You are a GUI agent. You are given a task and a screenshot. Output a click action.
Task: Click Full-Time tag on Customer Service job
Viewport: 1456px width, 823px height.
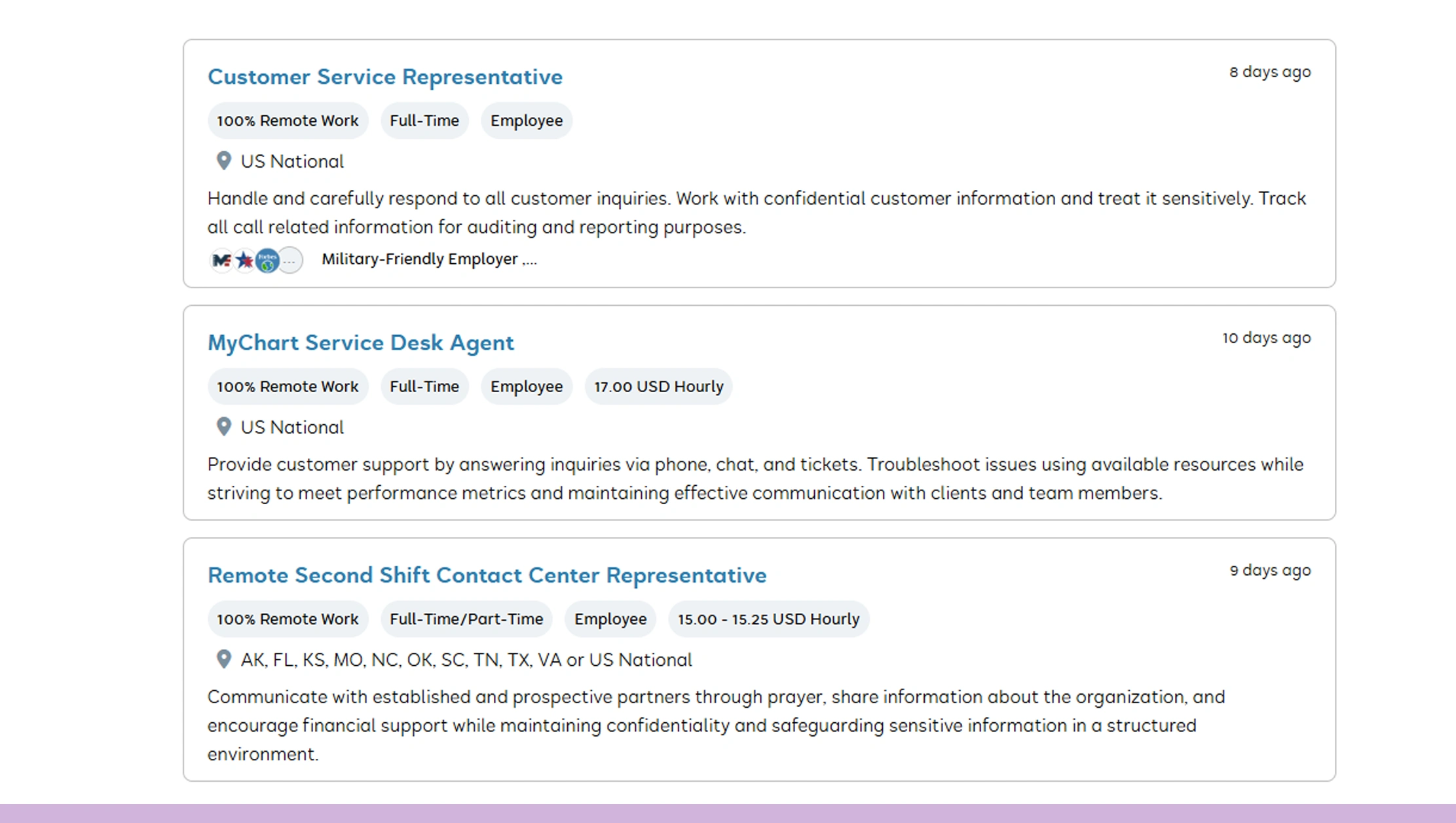point(424,120)
